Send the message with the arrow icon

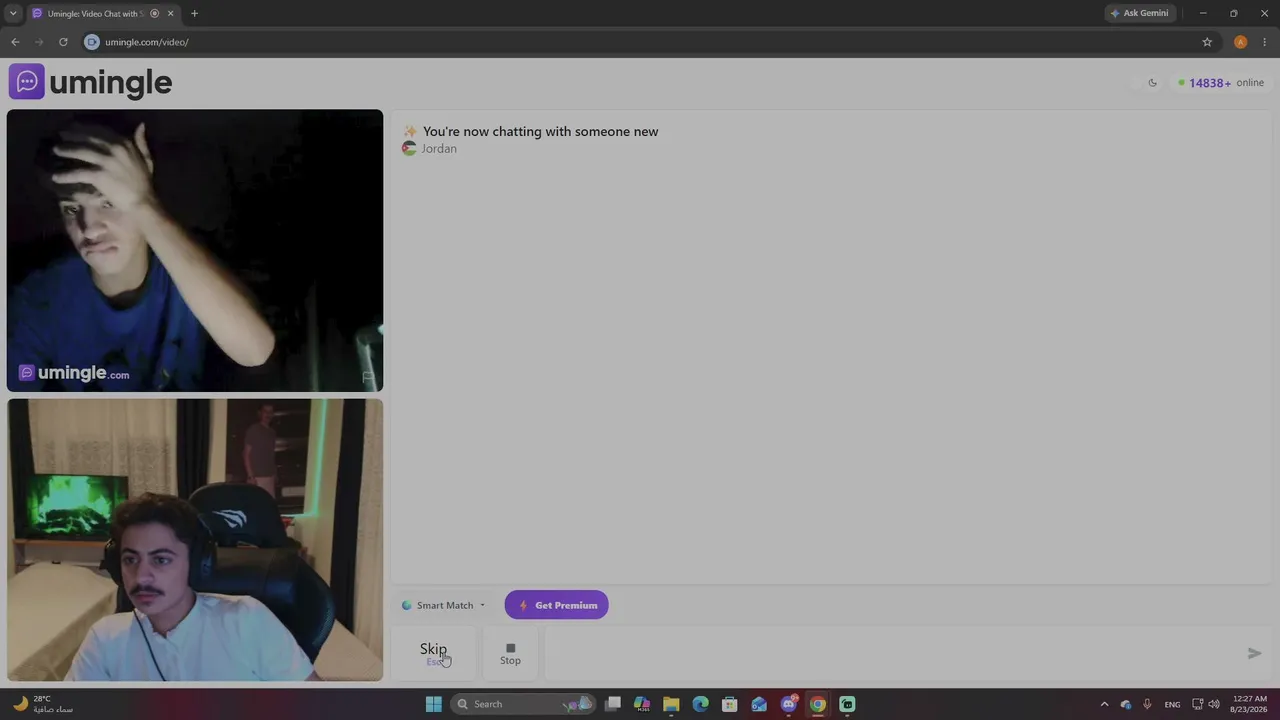[x=1254, y=653]
